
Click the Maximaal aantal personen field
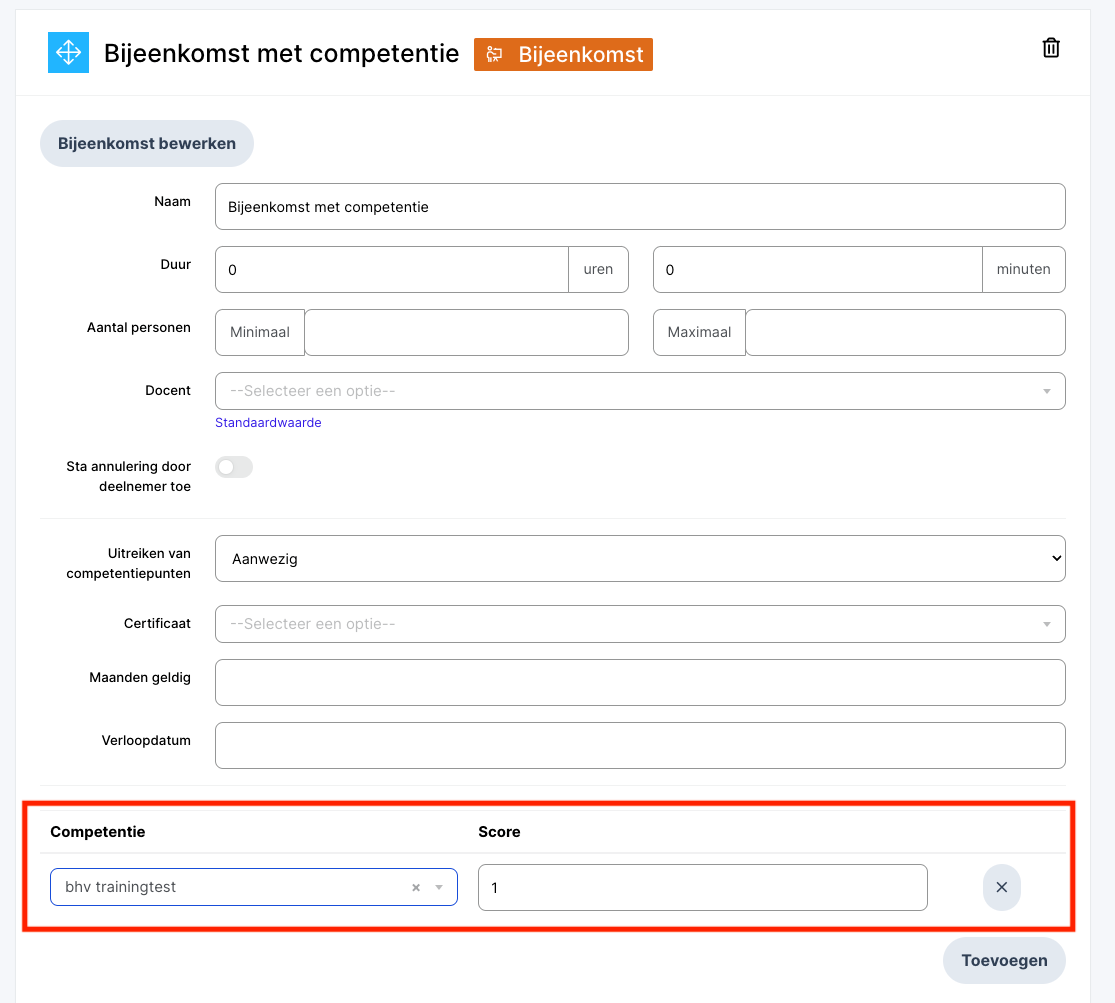coord(904,333)
